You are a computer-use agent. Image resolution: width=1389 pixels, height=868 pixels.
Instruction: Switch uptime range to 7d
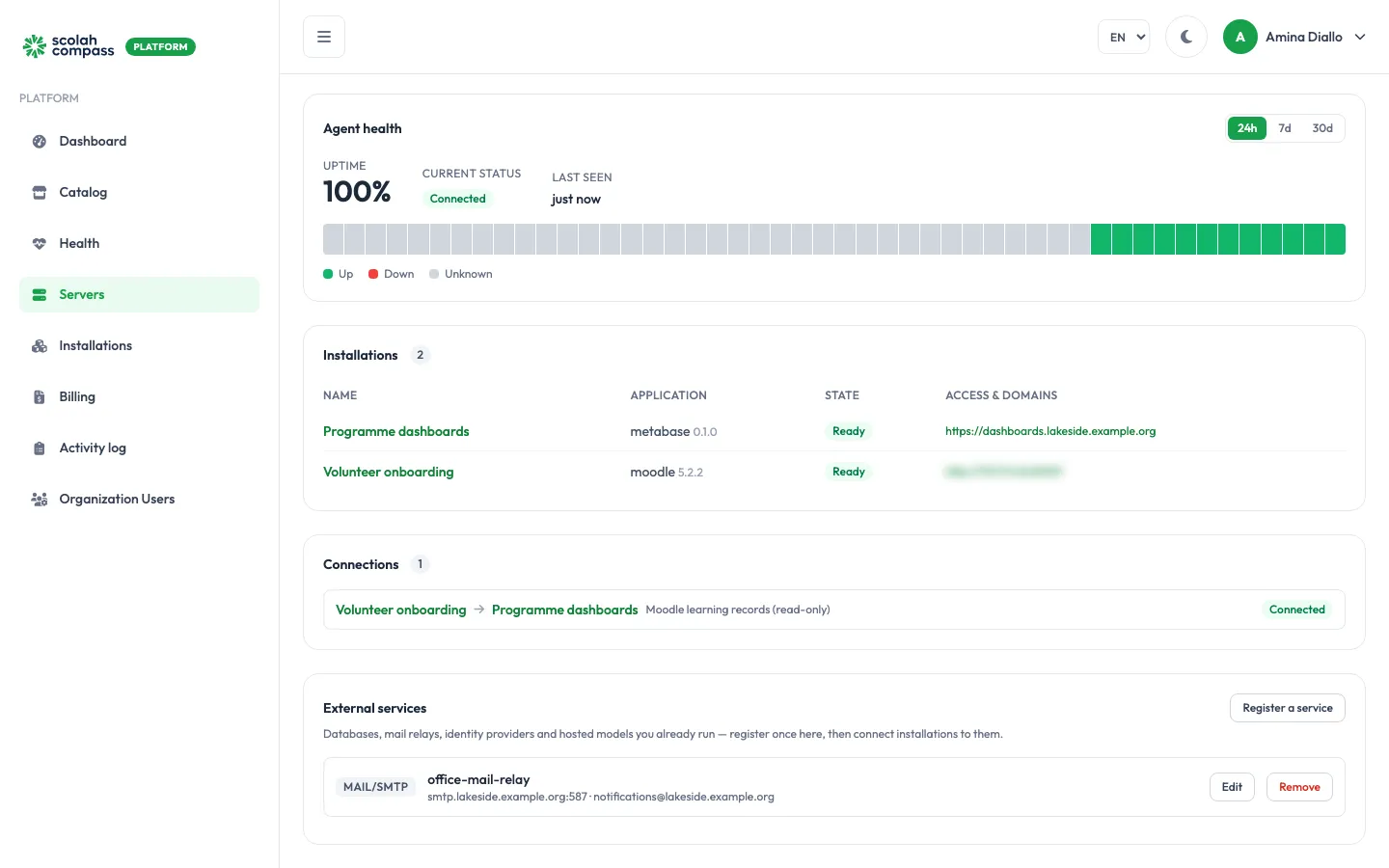(x=1285, y=128)
